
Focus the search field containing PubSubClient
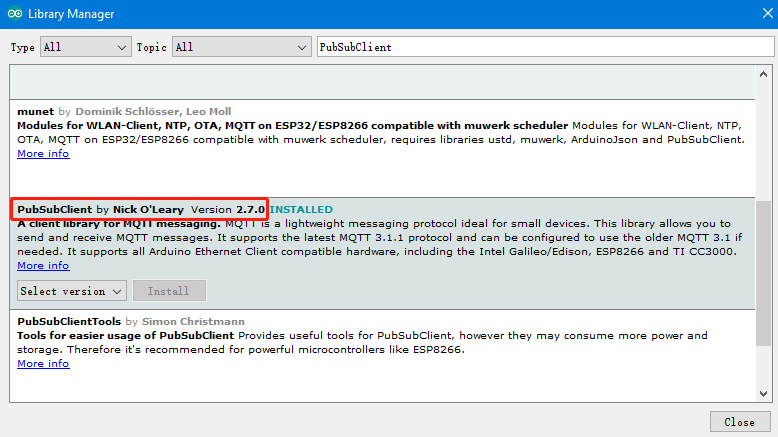[x=545, y=47]
